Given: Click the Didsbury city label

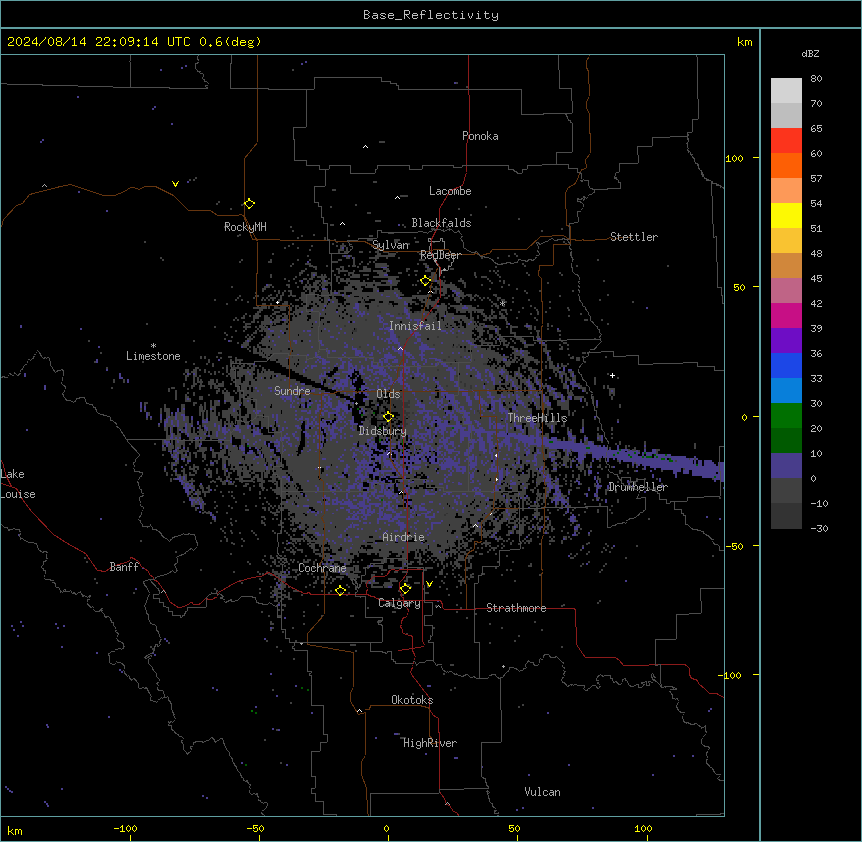Looking at the screenshot, I should pos(383,431).
